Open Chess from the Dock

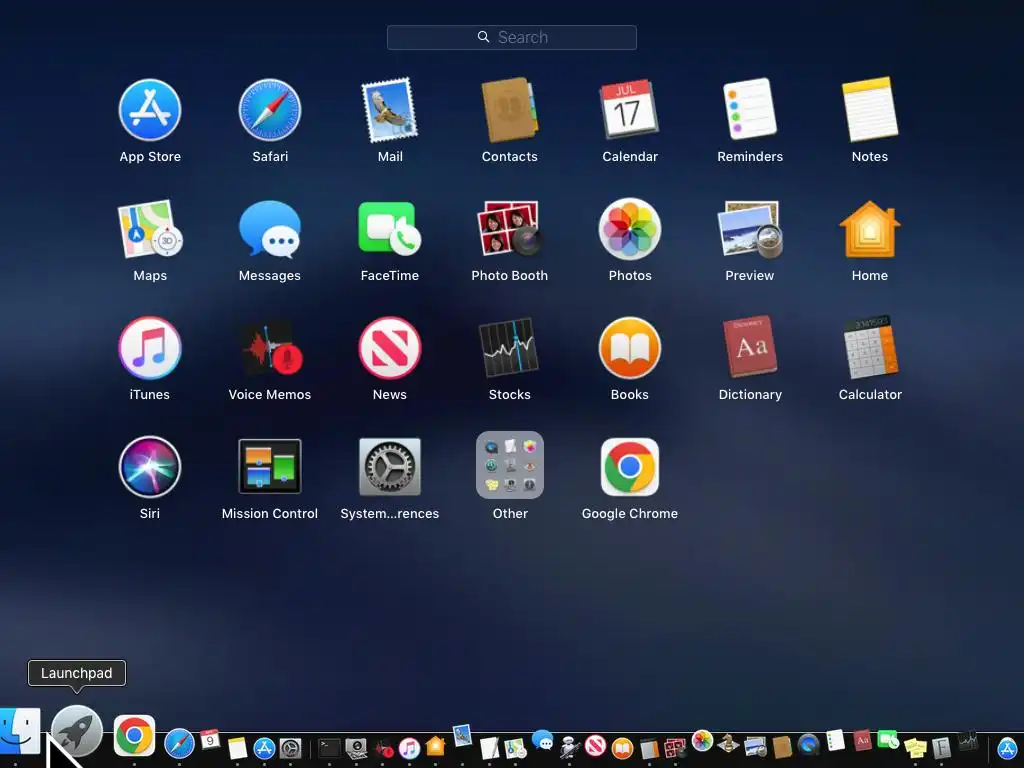tap(728, 743)
